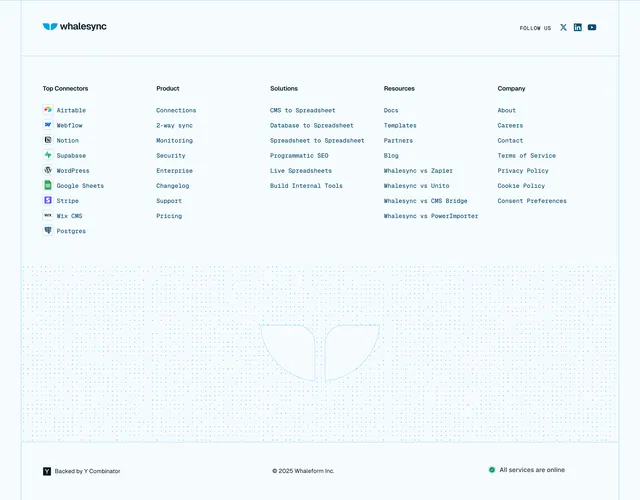
Task: Open the About page link
Action: click(507, 110)
